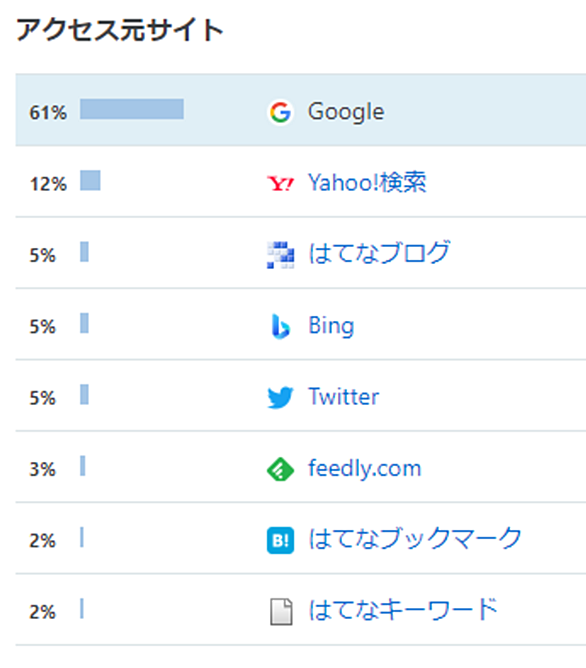Click the B! Hatena Bookmark icon
The width and height of the screenshot is (586, 668).
pos(280,540)
